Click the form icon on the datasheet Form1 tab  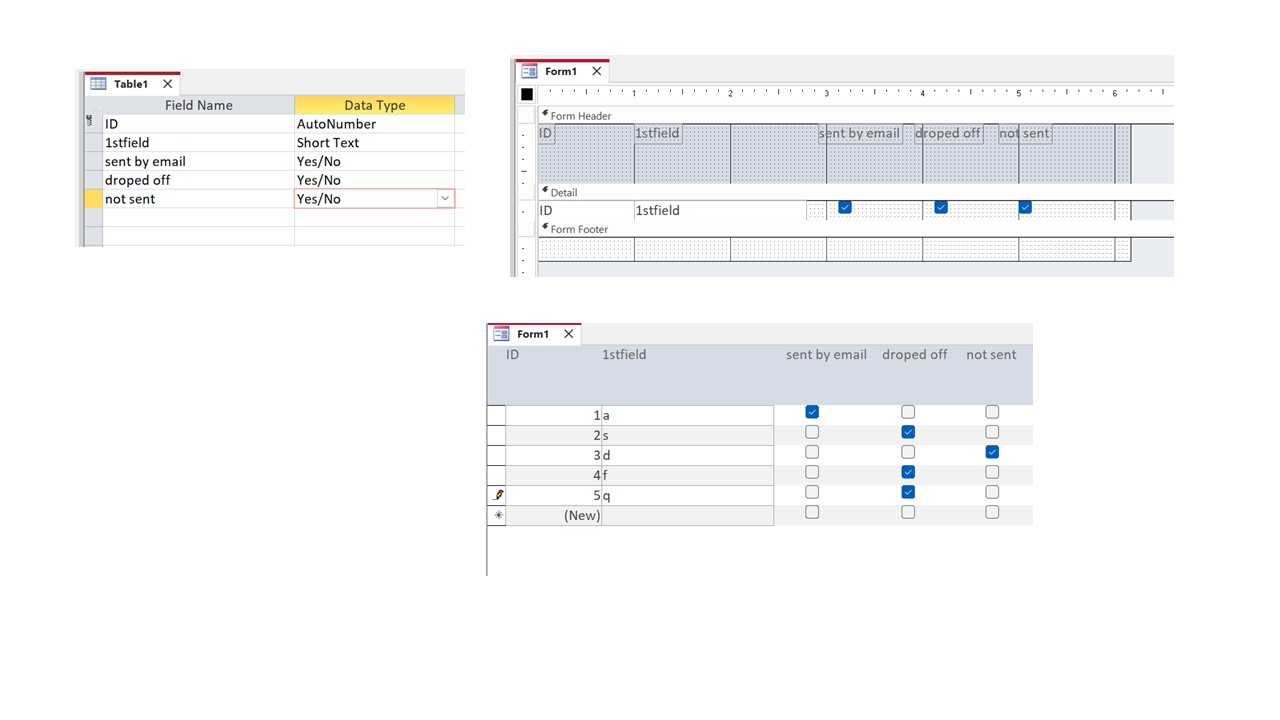500,334
